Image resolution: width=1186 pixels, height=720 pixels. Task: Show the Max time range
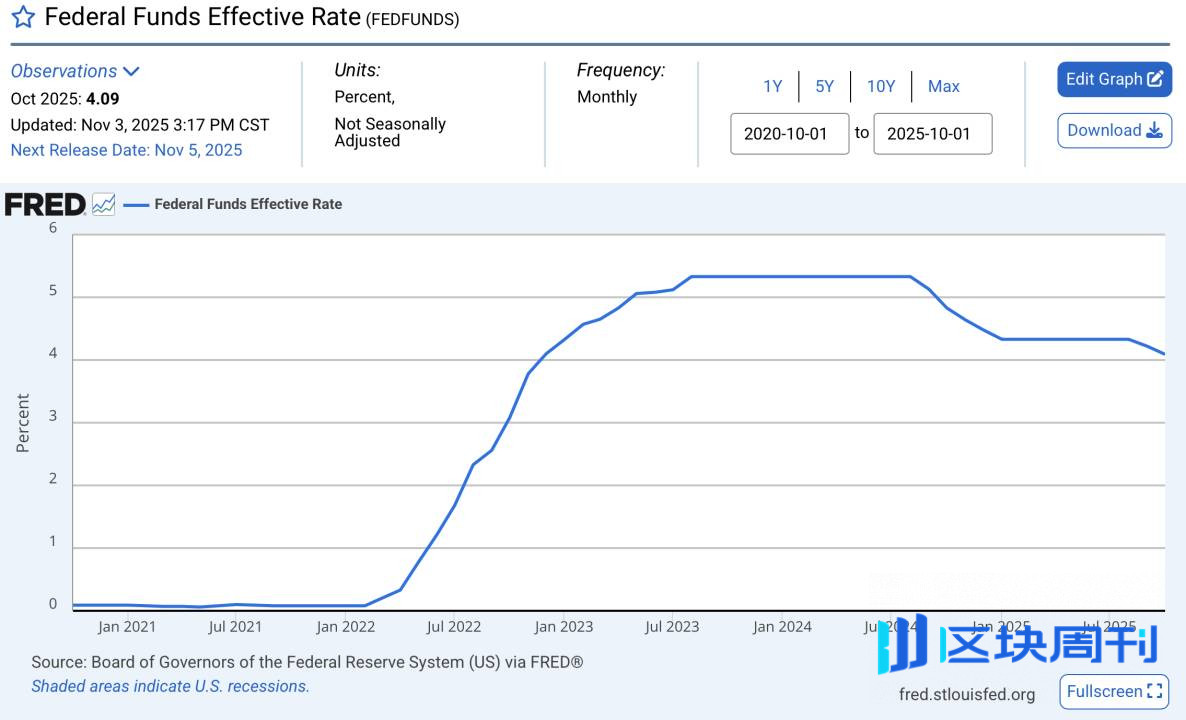pyautogui.click(x=943, y=86)
